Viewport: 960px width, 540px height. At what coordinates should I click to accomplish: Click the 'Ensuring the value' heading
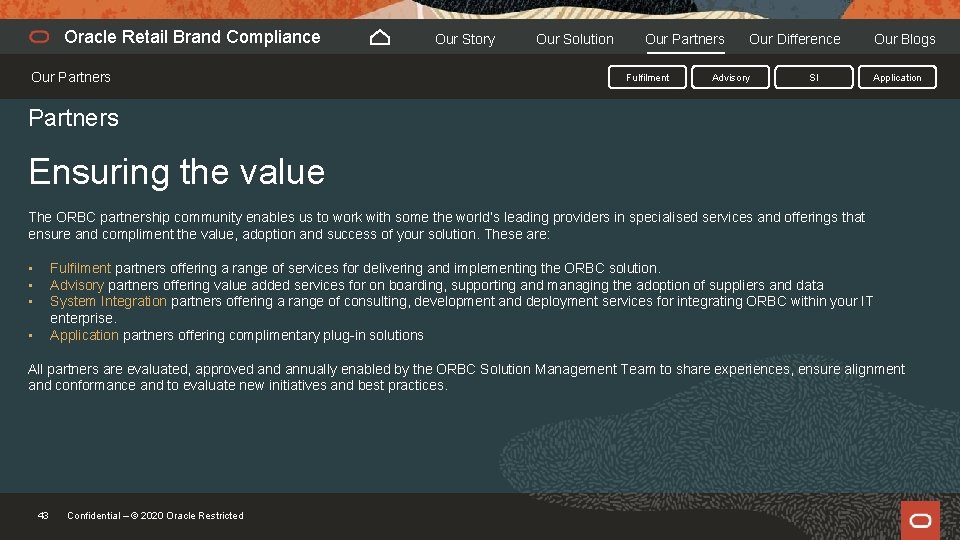coord(176,172)
